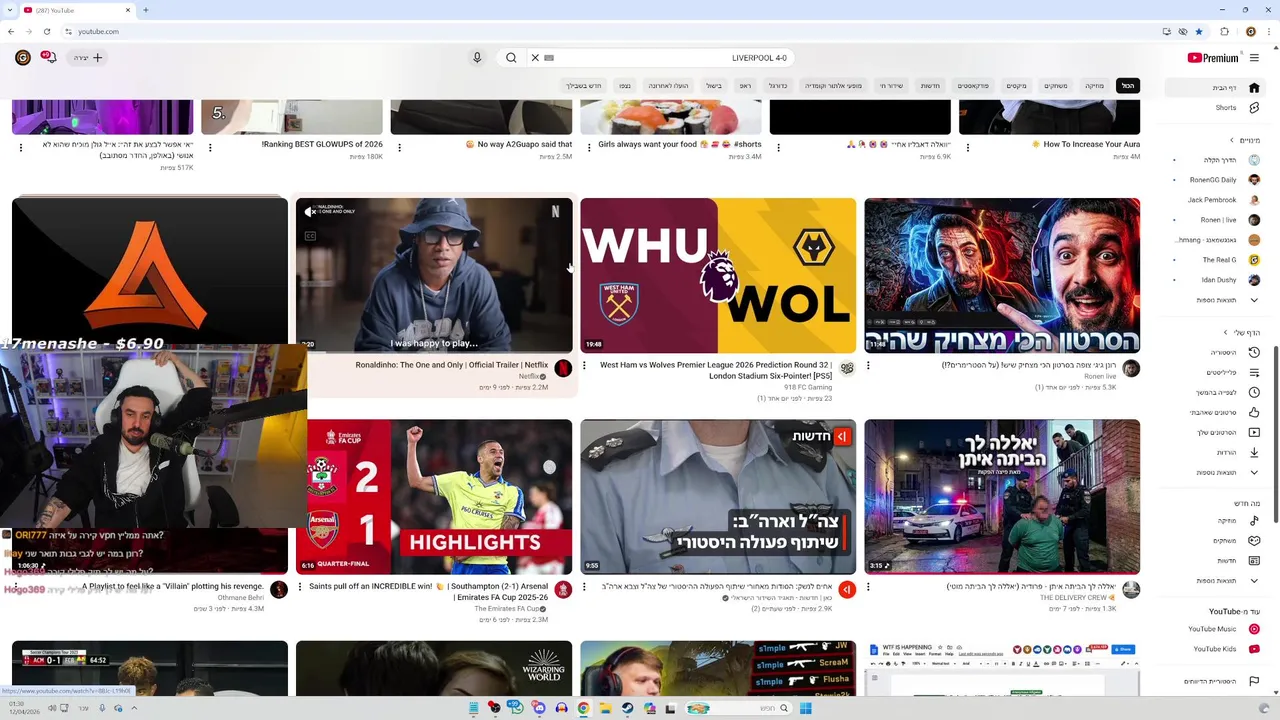Select the Podcasts (פודקאסטים) filter chip

[x=972, y=86]
